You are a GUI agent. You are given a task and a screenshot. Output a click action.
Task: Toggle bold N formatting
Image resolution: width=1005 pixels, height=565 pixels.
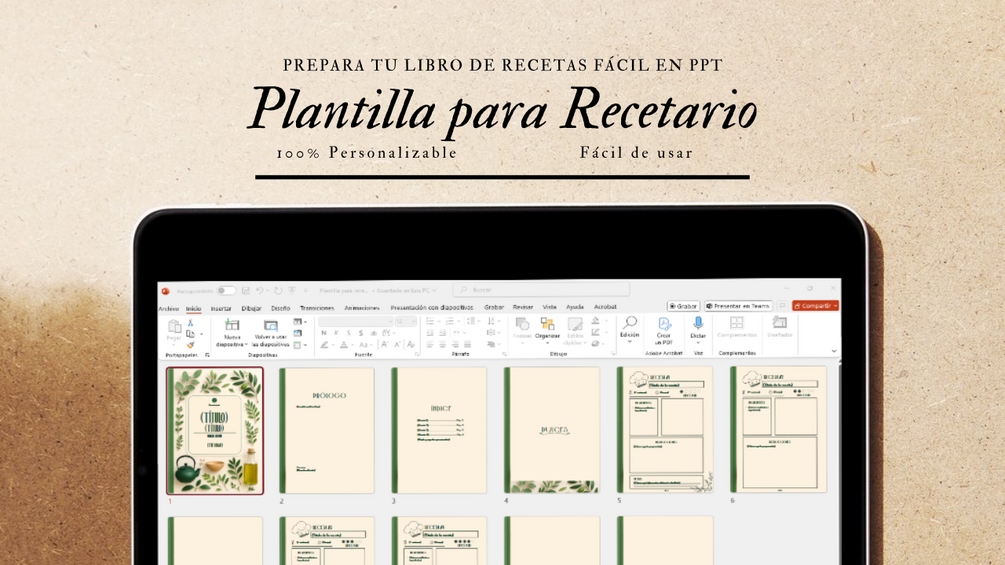click(324, 333)
